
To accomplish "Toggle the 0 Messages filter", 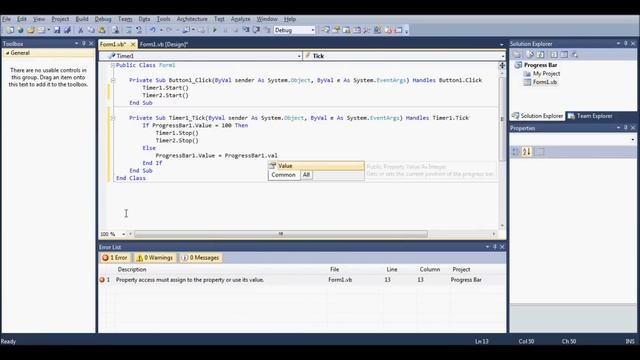I will (x=200, y=258).
